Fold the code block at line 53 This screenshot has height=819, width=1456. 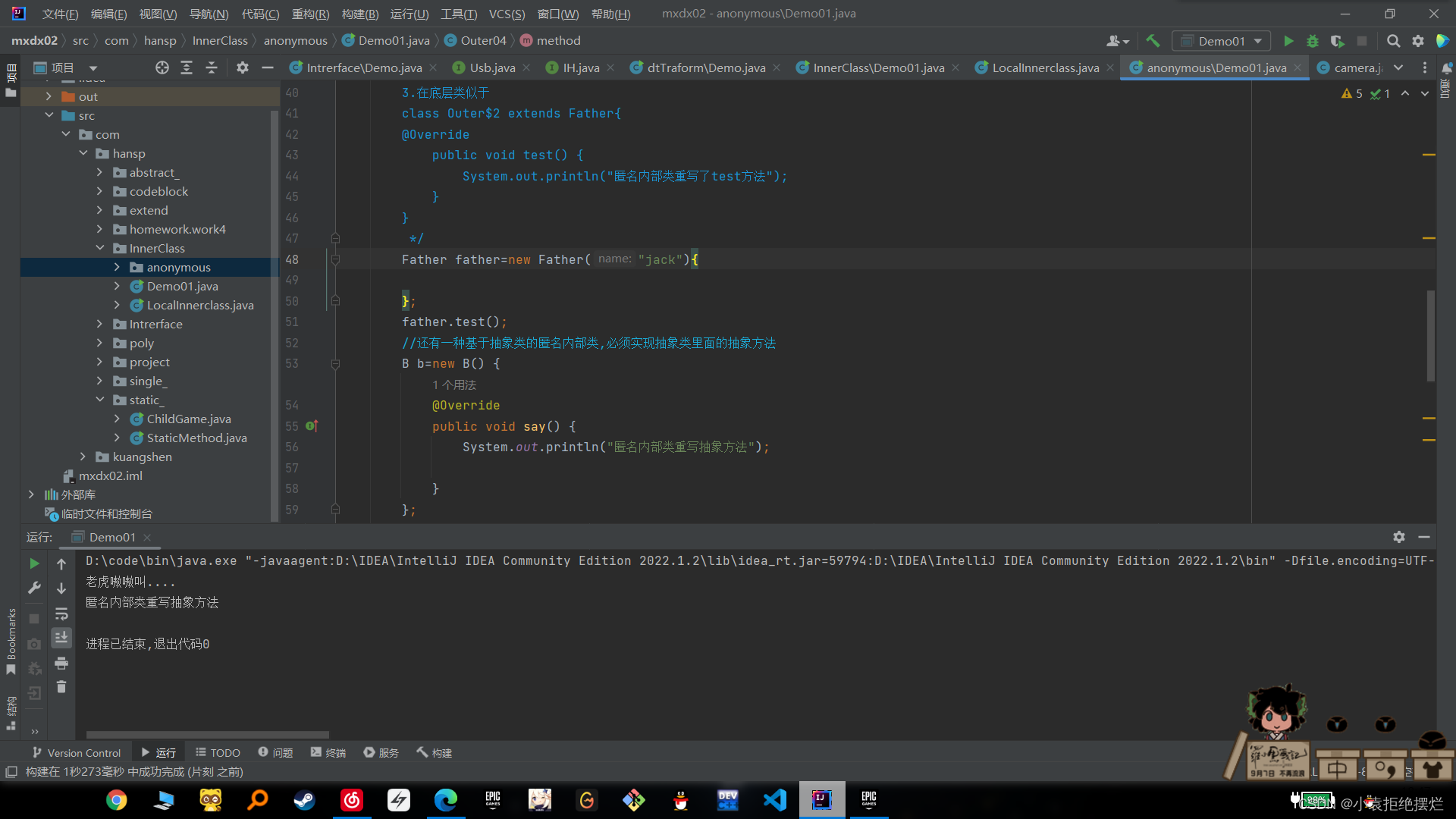tap(335, 364)
